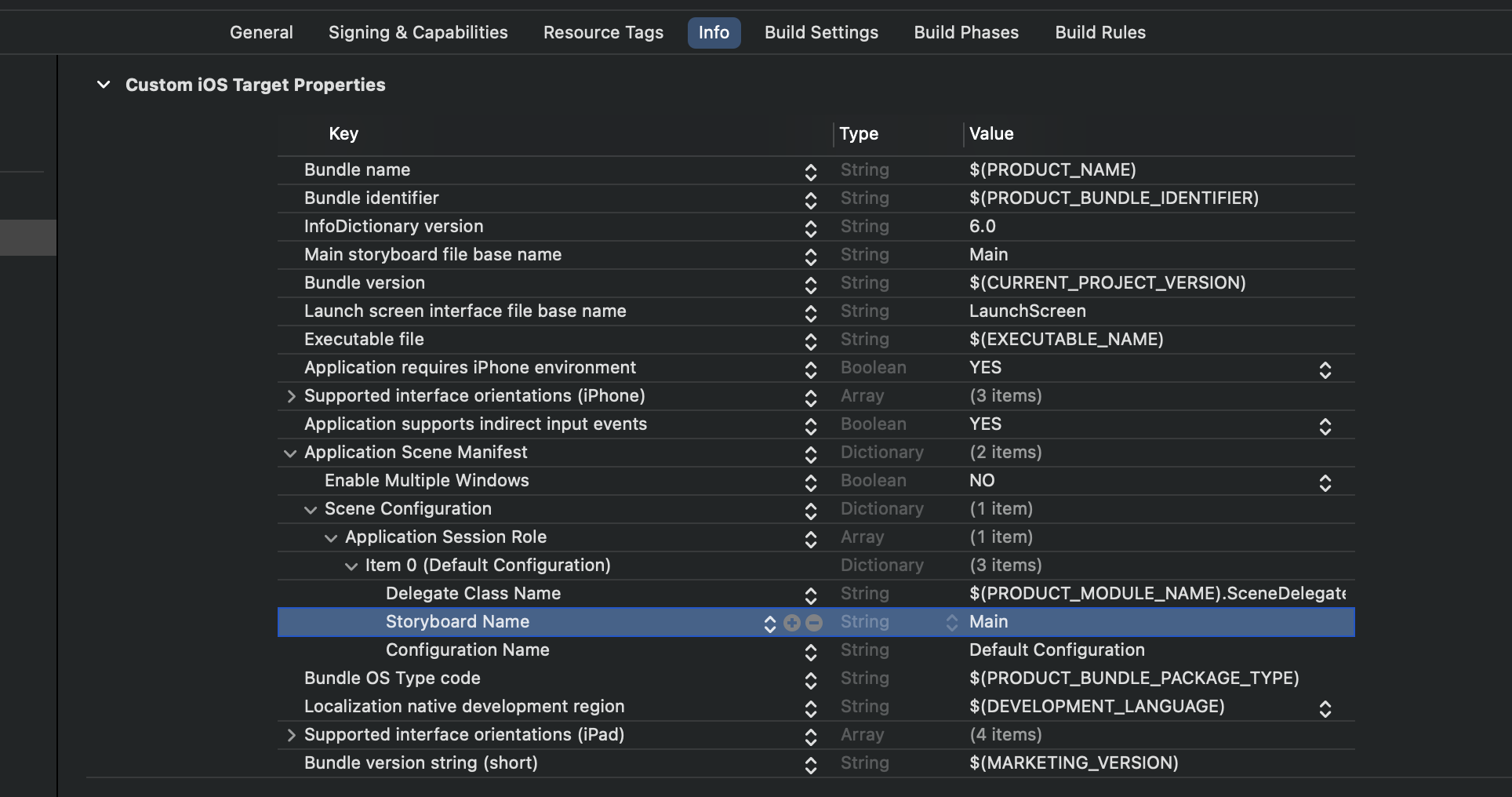Collapse Item 0 (Default Configuration)
Viewport: 1512px width, 797px height.
pyautogui.click(x=350, y=566)
